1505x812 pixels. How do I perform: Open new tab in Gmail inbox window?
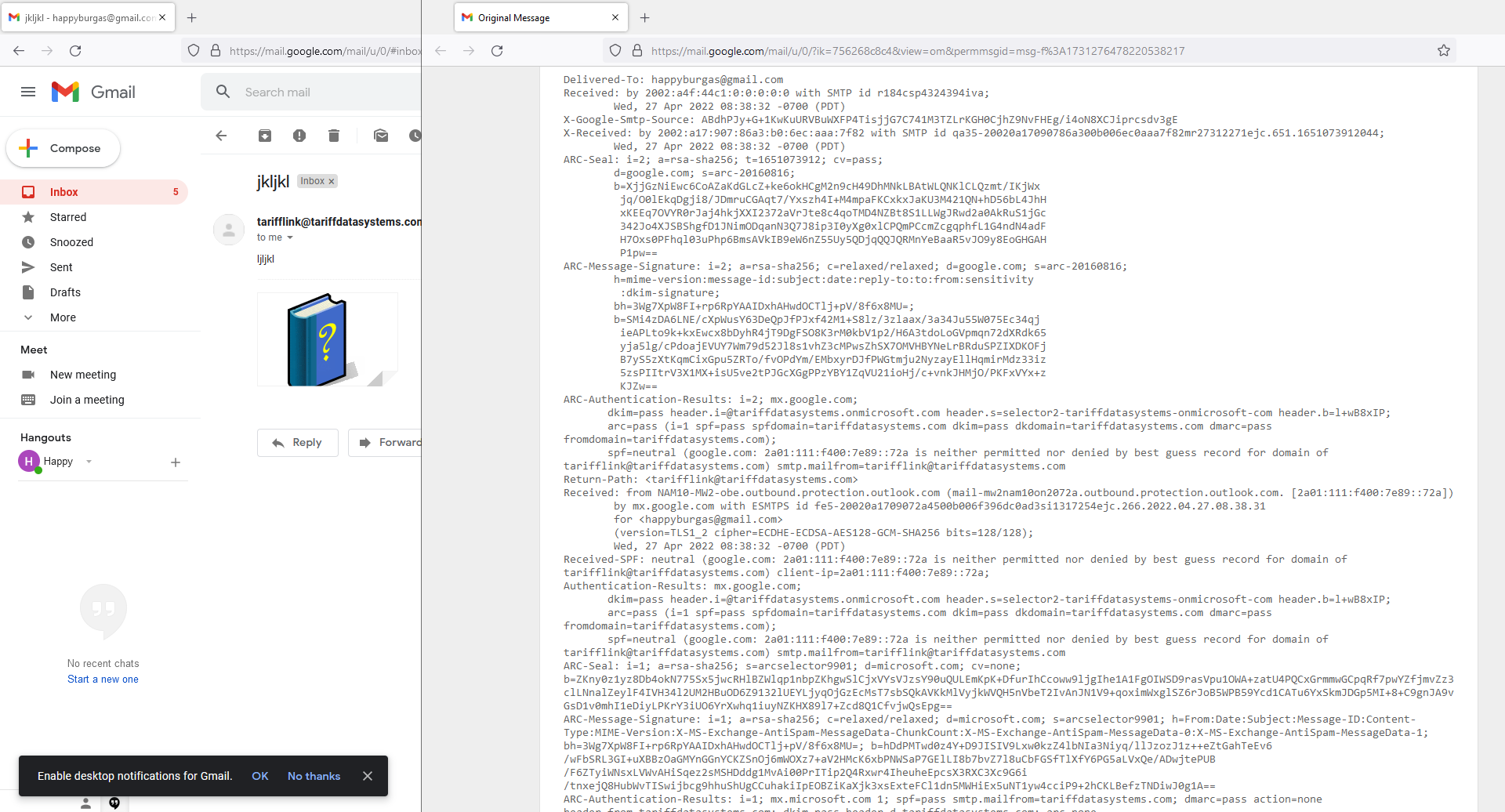[x=192, y=17]
